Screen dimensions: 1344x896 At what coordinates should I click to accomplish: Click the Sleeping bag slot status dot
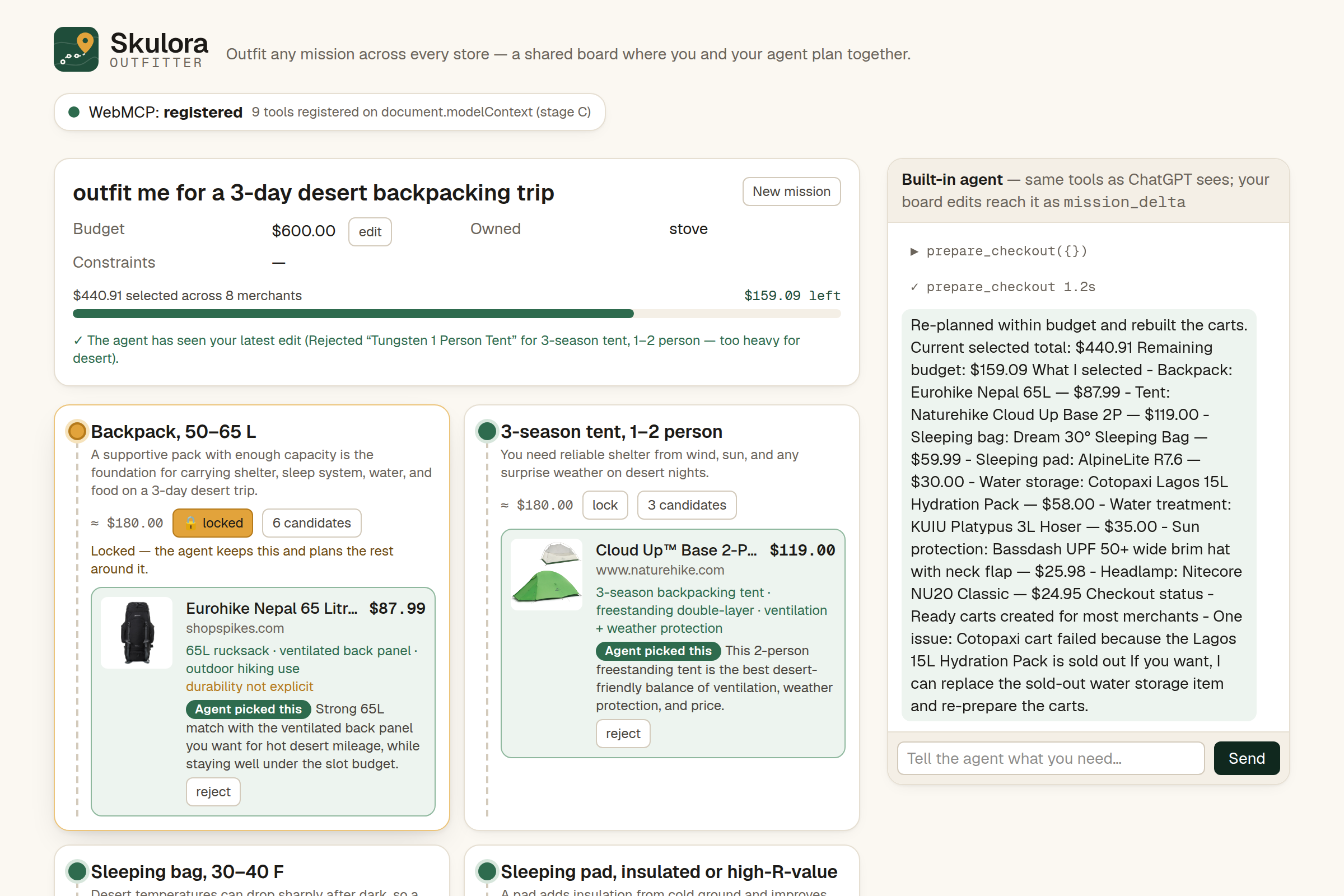pyautogui.click(x=77, y=871)
